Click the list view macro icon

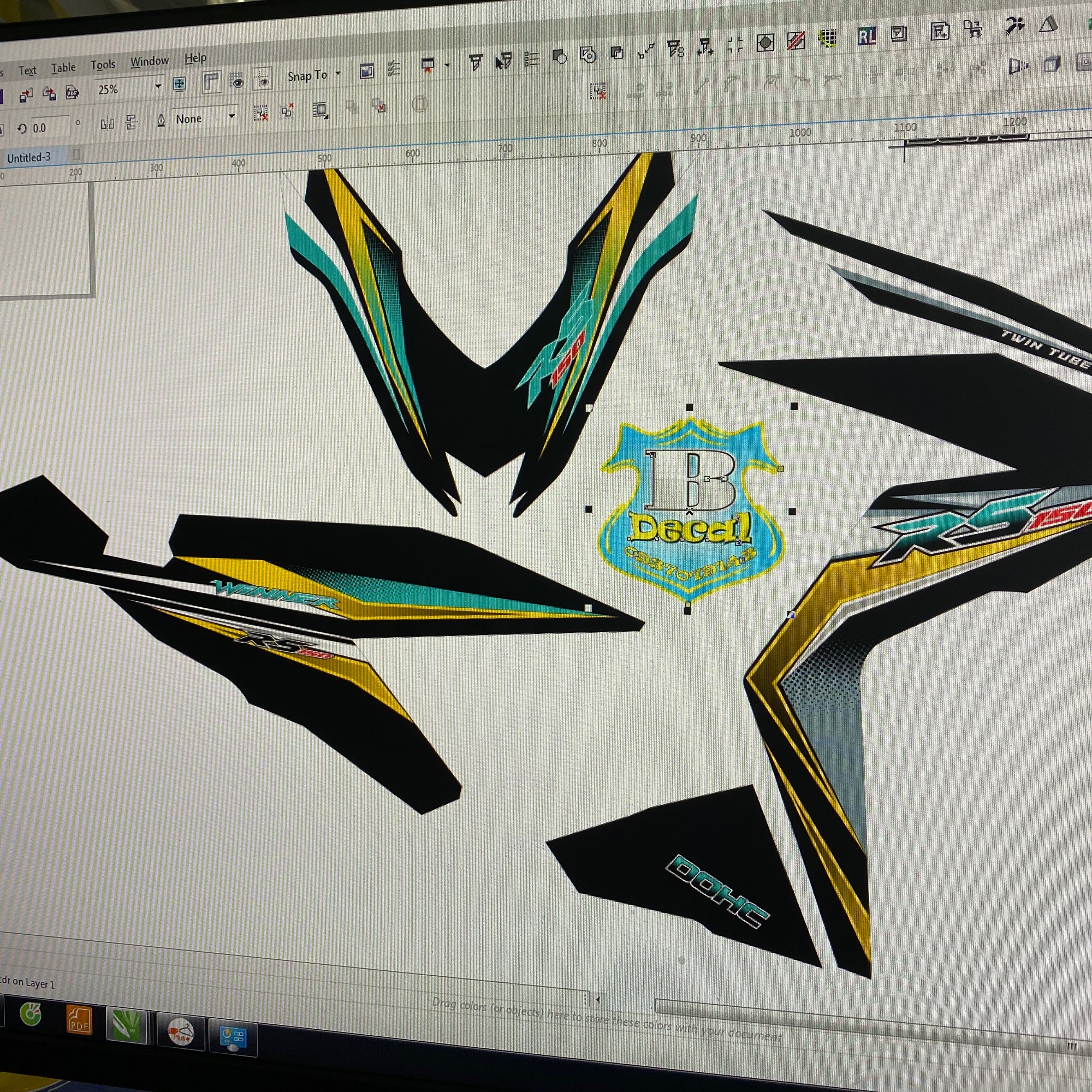tap(531, 59)
